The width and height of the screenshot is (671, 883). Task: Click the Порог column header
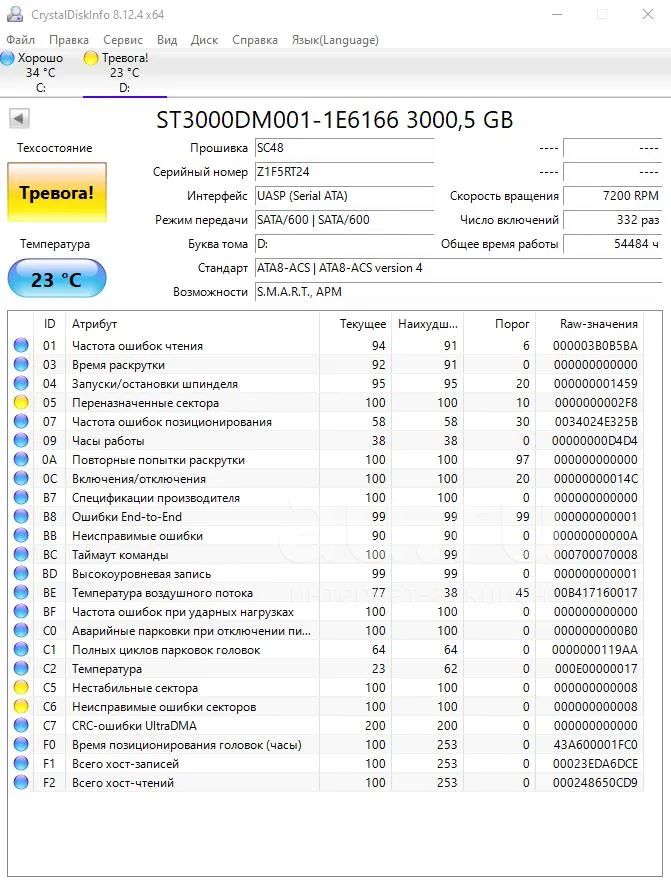click(499, 324)
